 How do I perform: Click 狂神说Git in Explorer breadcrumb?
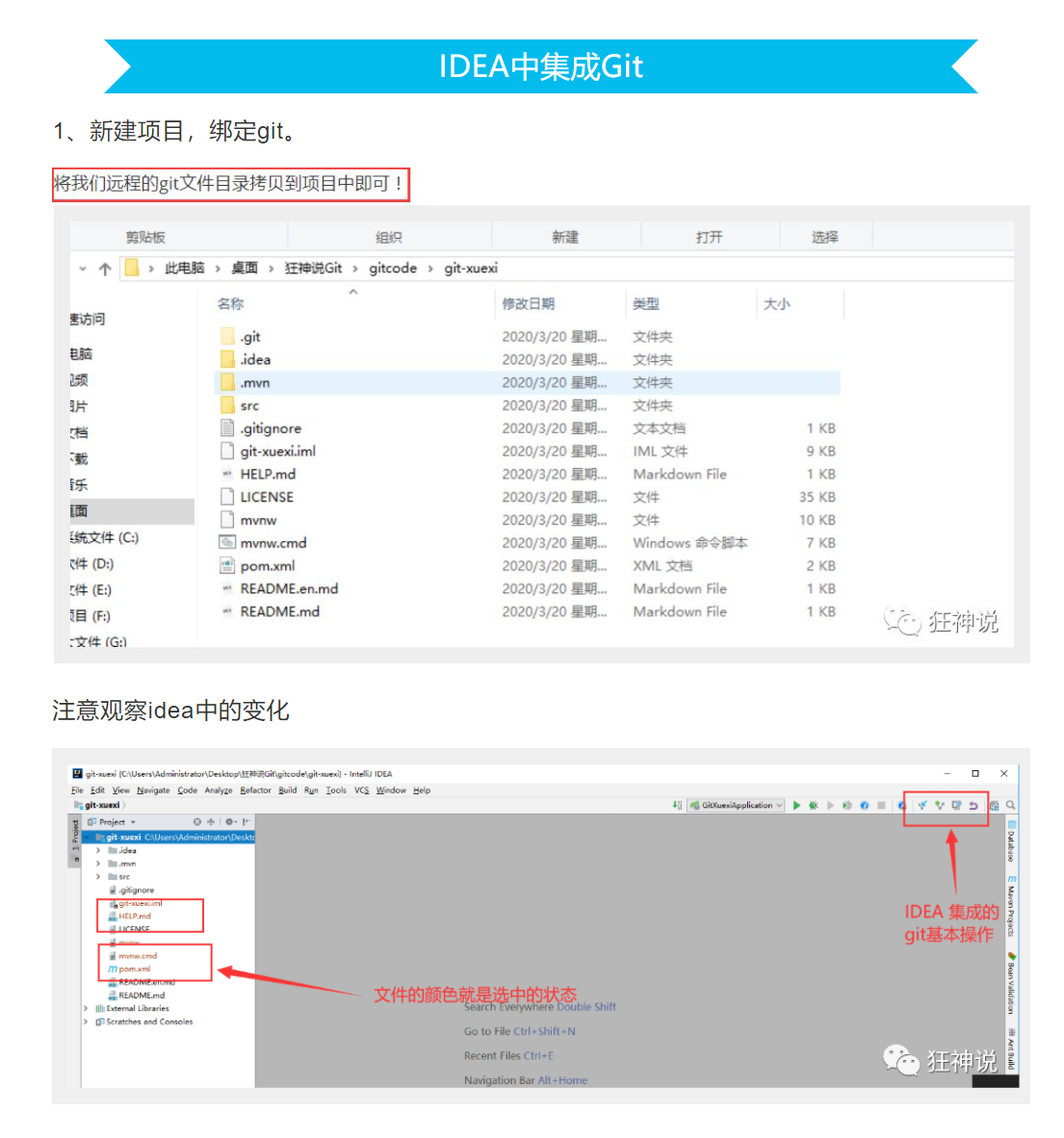click(313, 269)
